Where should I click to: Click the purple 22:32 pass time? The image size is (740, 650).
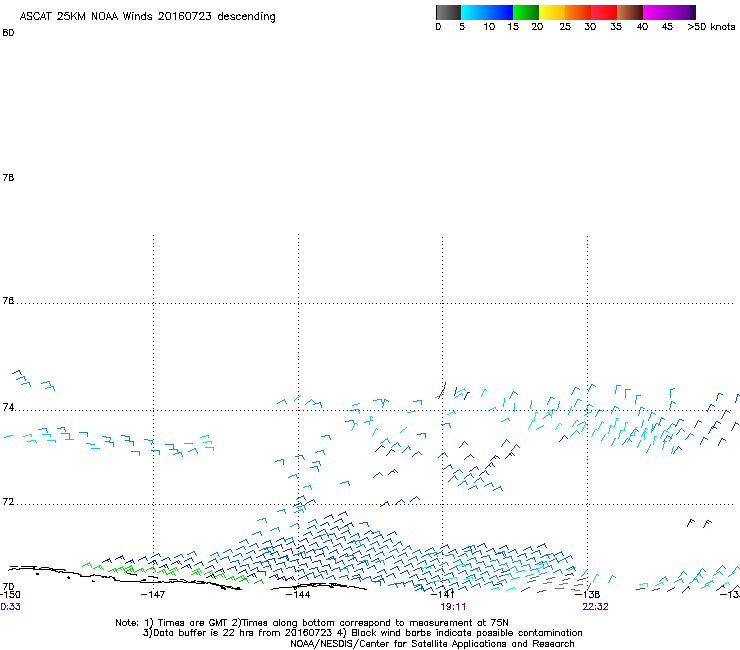(x=595, y=607)
